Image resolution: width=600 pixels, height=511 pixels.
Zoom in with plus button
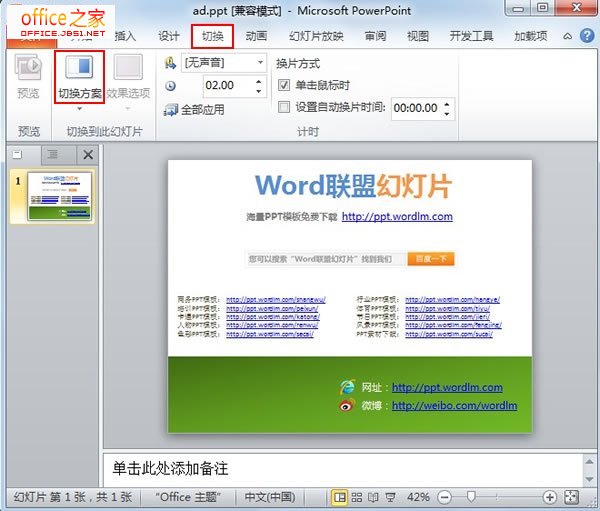(549, 497)
